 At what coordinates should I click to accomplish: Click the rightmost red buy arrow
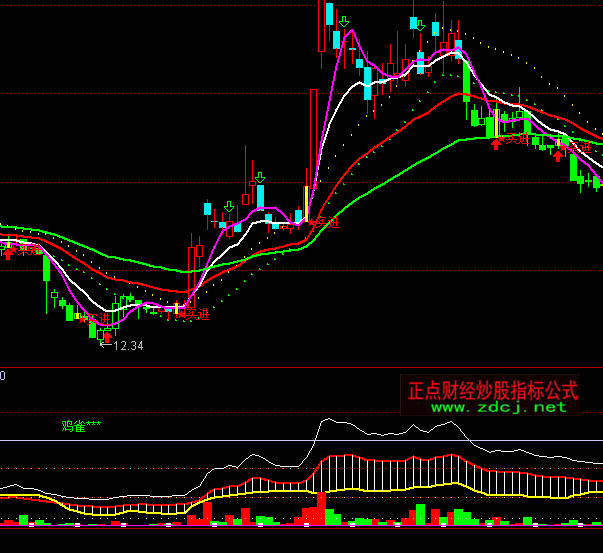click(557, 154)
